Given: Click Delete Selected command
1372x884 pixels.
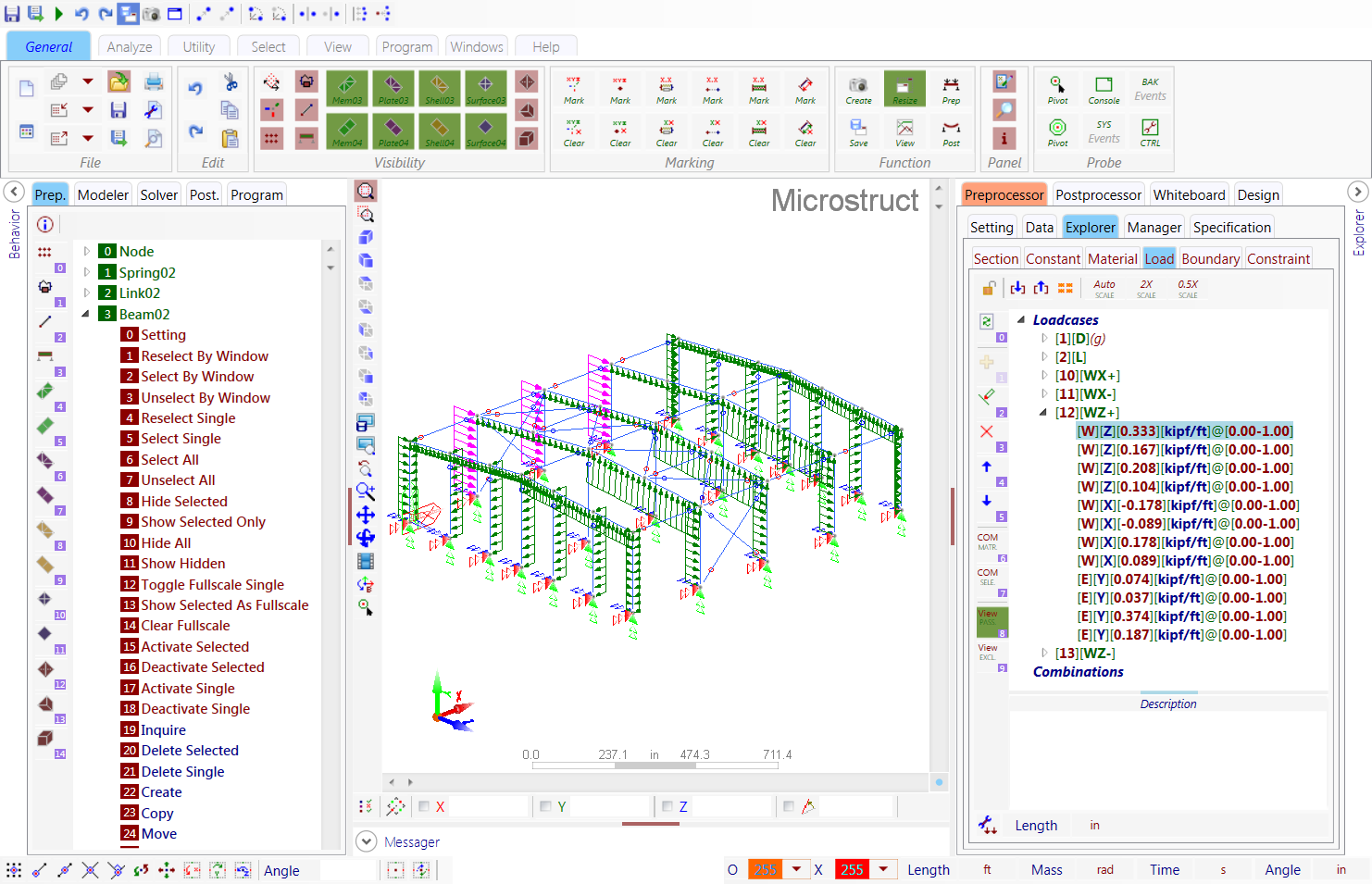Looking at the screenshot, I should (x=190, y=751).
